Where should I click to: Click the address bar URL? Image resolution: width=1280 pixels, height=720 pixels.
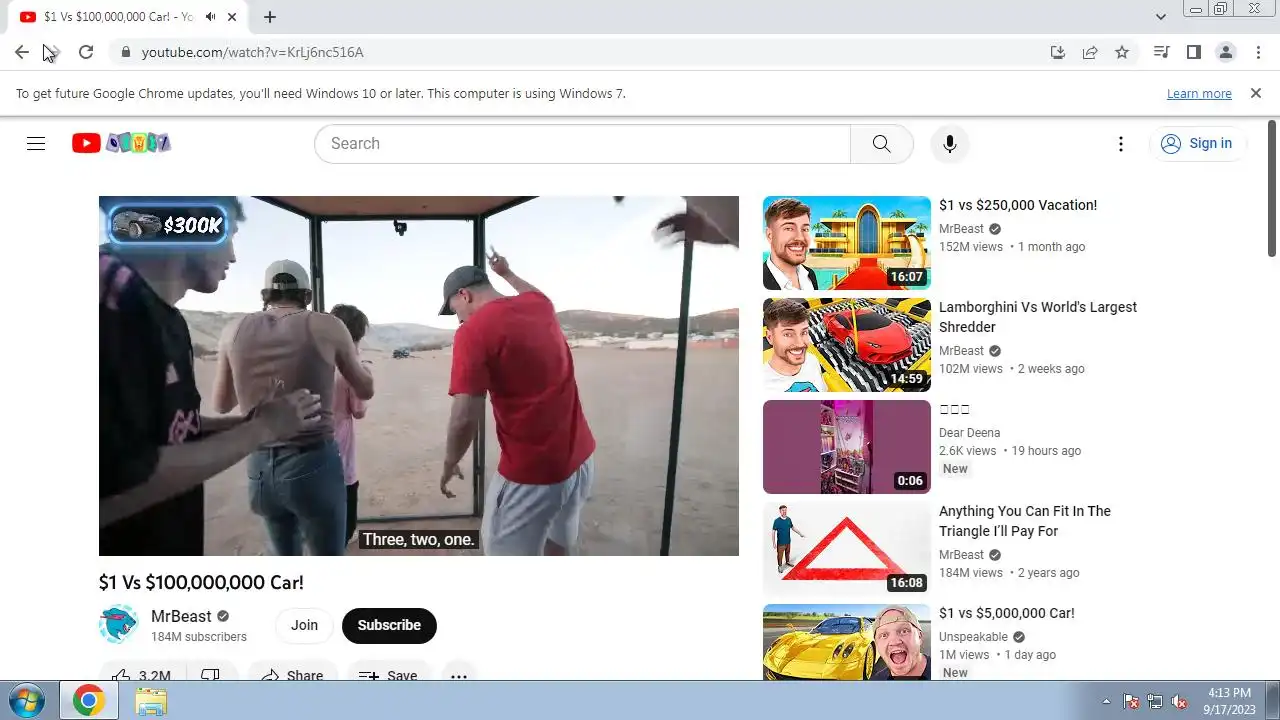coord(252,52)
